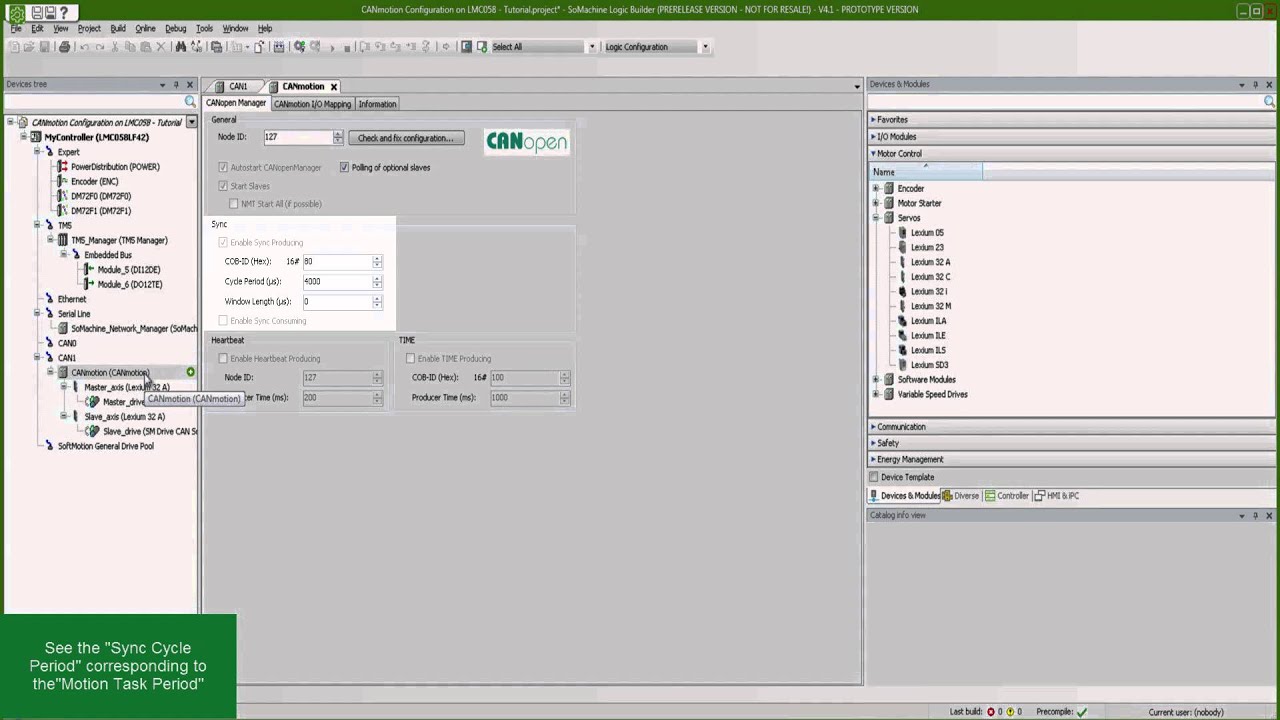This screenshot has width=1280, height=720.
Task: Click the Lexium 05 servo icon
Action: click(903, 233)
